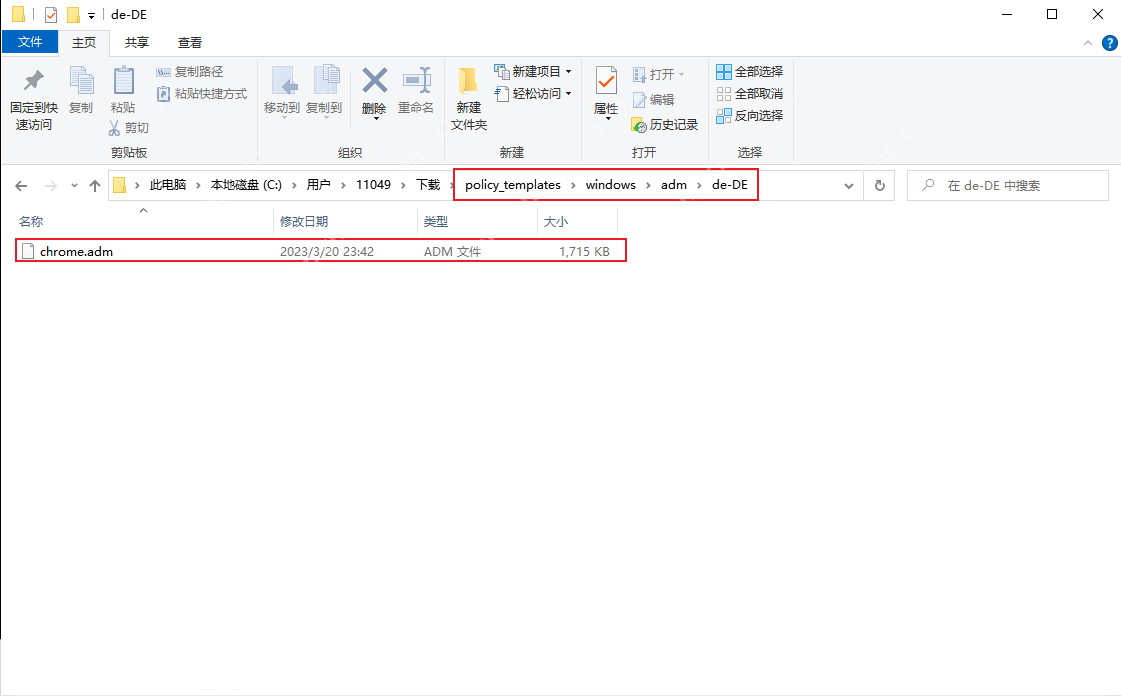Click the Copy to button
Viewport: 1121px width, 696px height.
(x=325, y=91)
